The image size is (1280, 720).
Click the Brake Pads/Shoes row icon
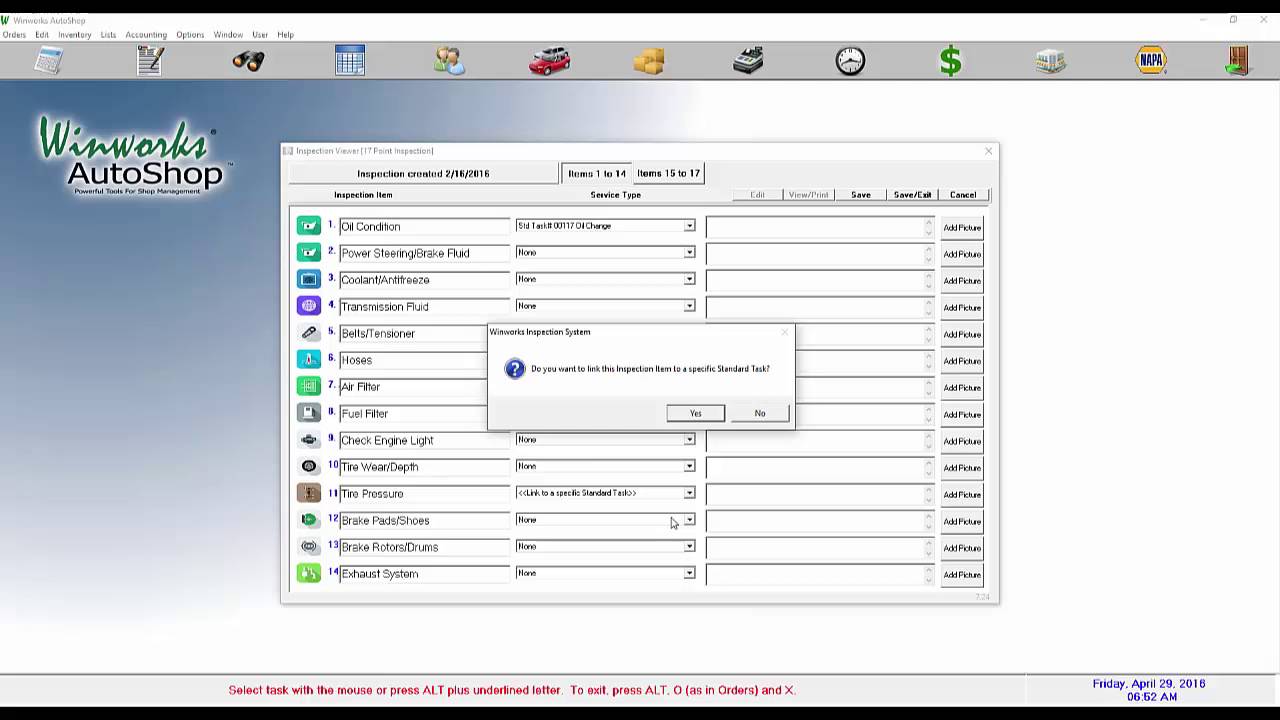pos(309,520)
